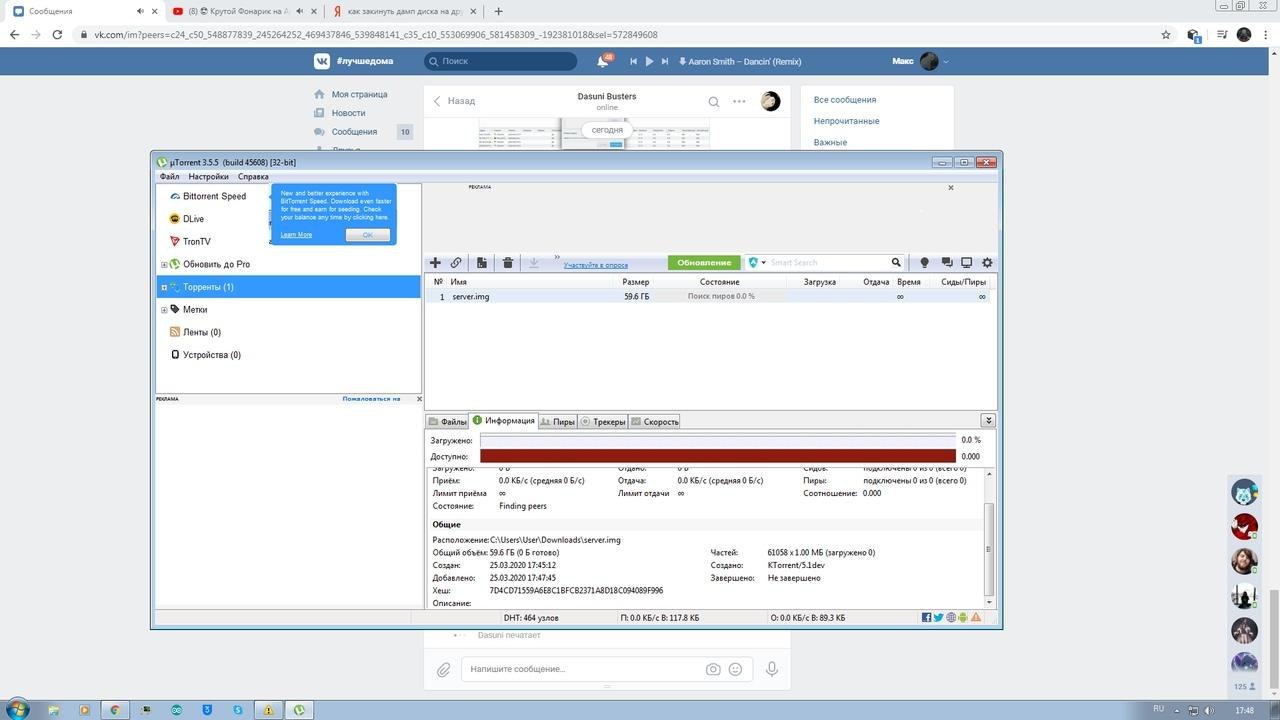This screenshot has height=720, width=1280.
Task: Start download with the grayed arrow icon
Action: (x=534, y=263)
